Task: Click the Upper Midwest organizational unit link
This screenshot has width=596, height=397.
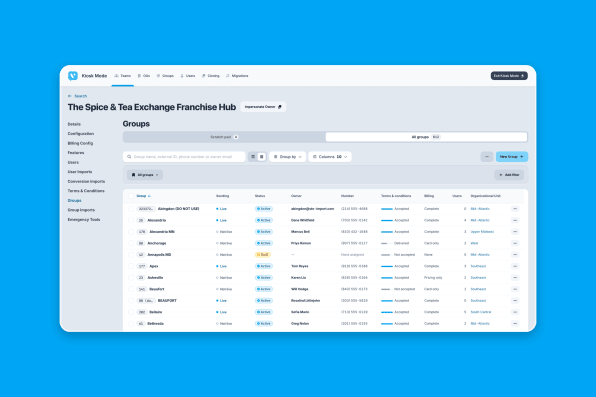Action: click(482, 232)
